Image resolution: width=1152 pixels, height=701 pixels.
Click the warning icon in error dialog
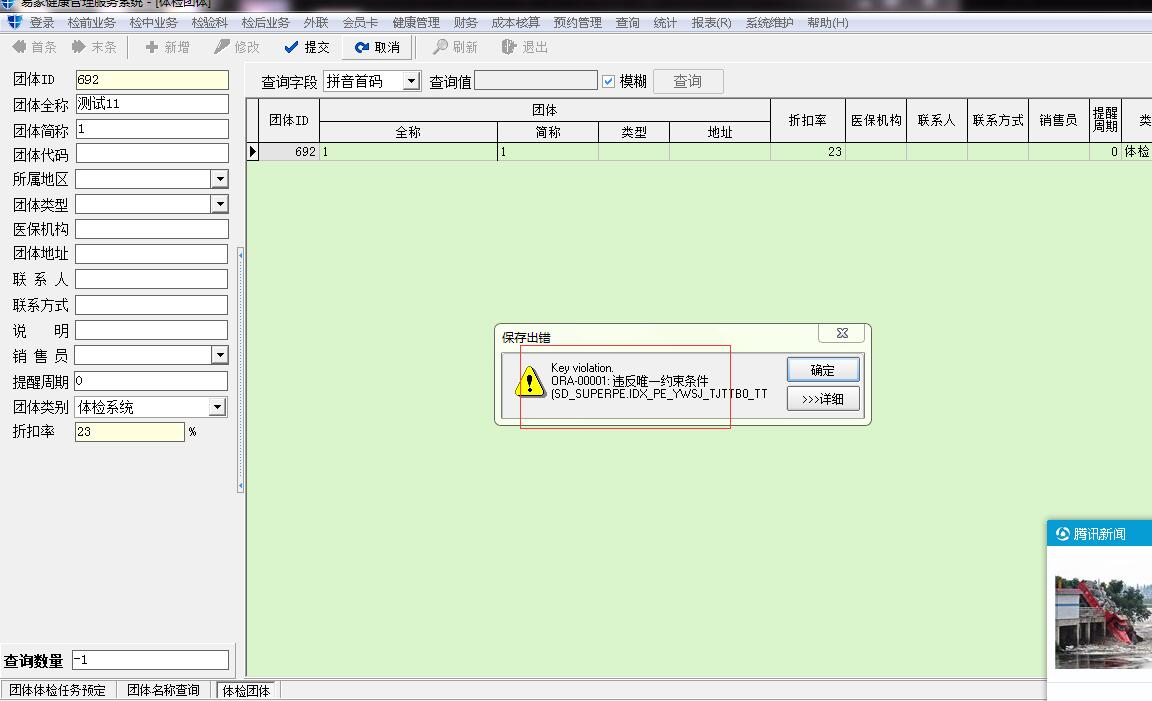click(x=530, y=381)
